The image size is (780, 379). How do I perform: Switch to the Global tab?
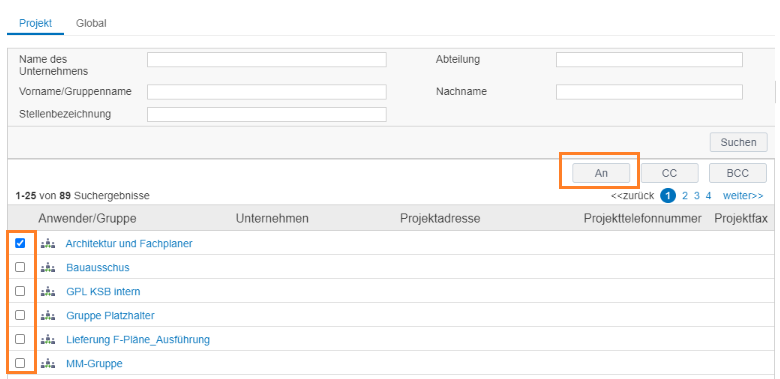(91, 23)
